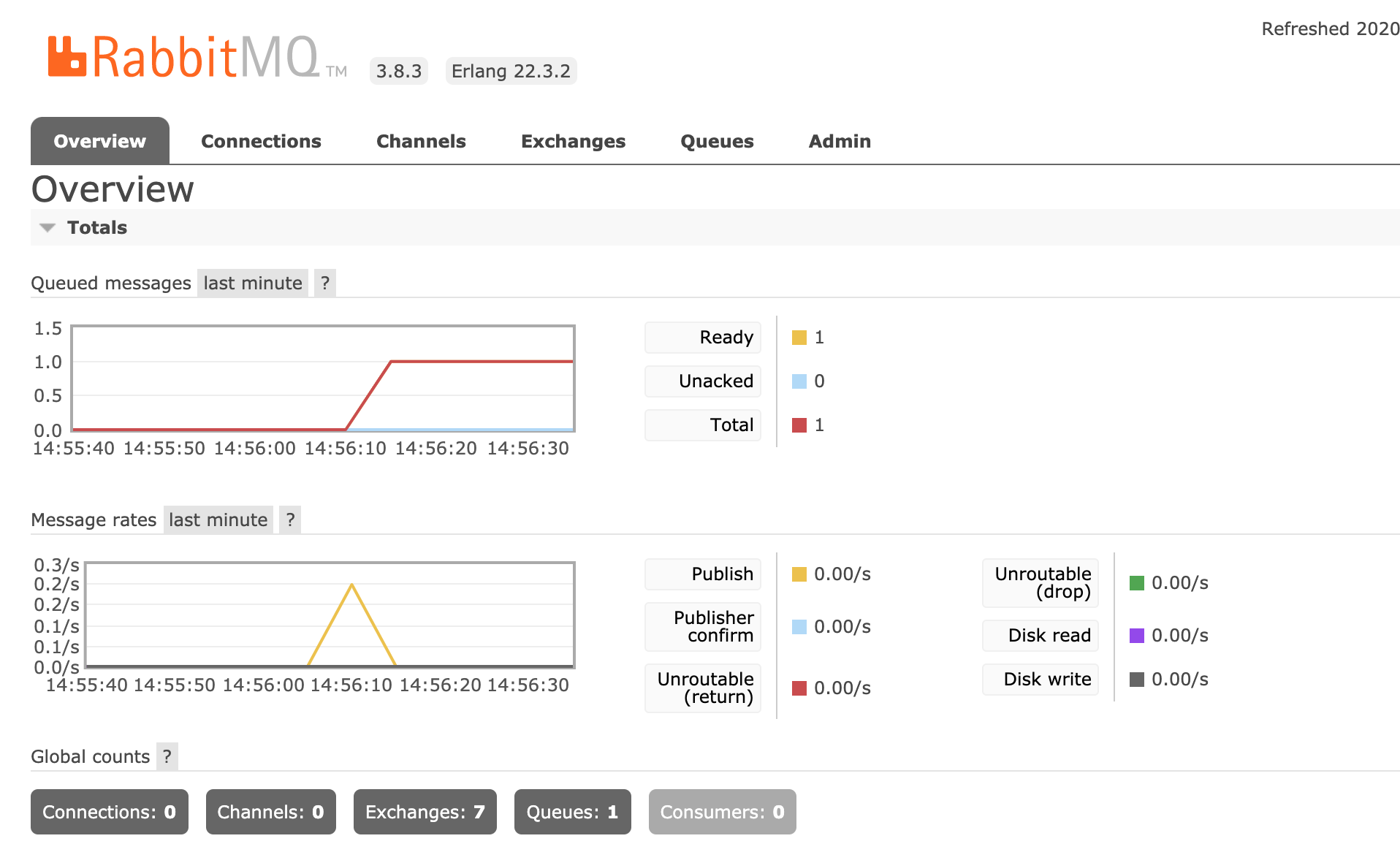Click the Consumers: 0 count badge

coord(723,812)
